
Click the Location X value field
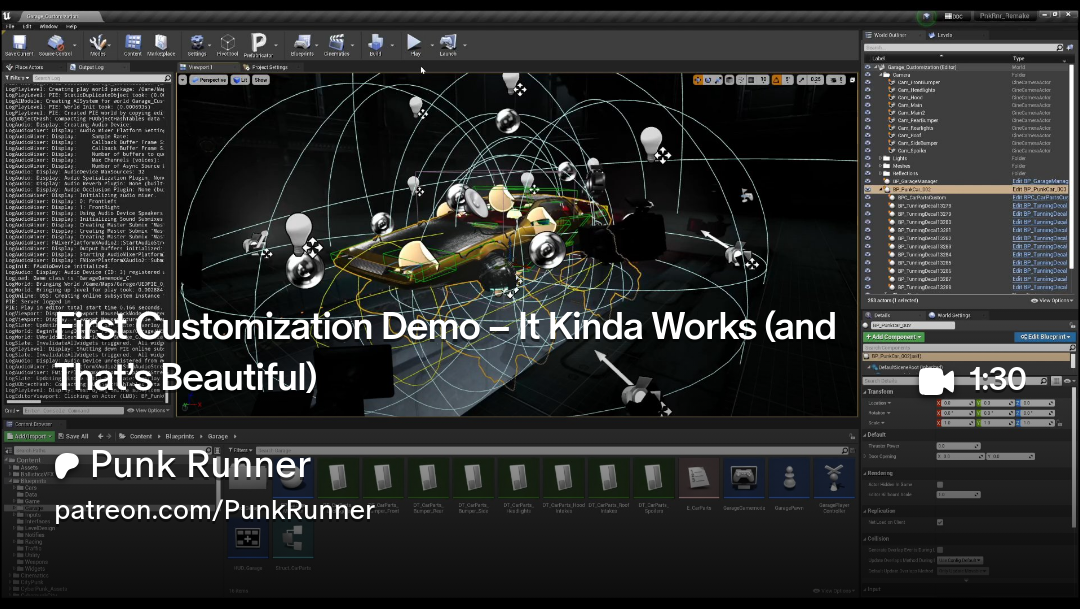[x=956, y=403]
